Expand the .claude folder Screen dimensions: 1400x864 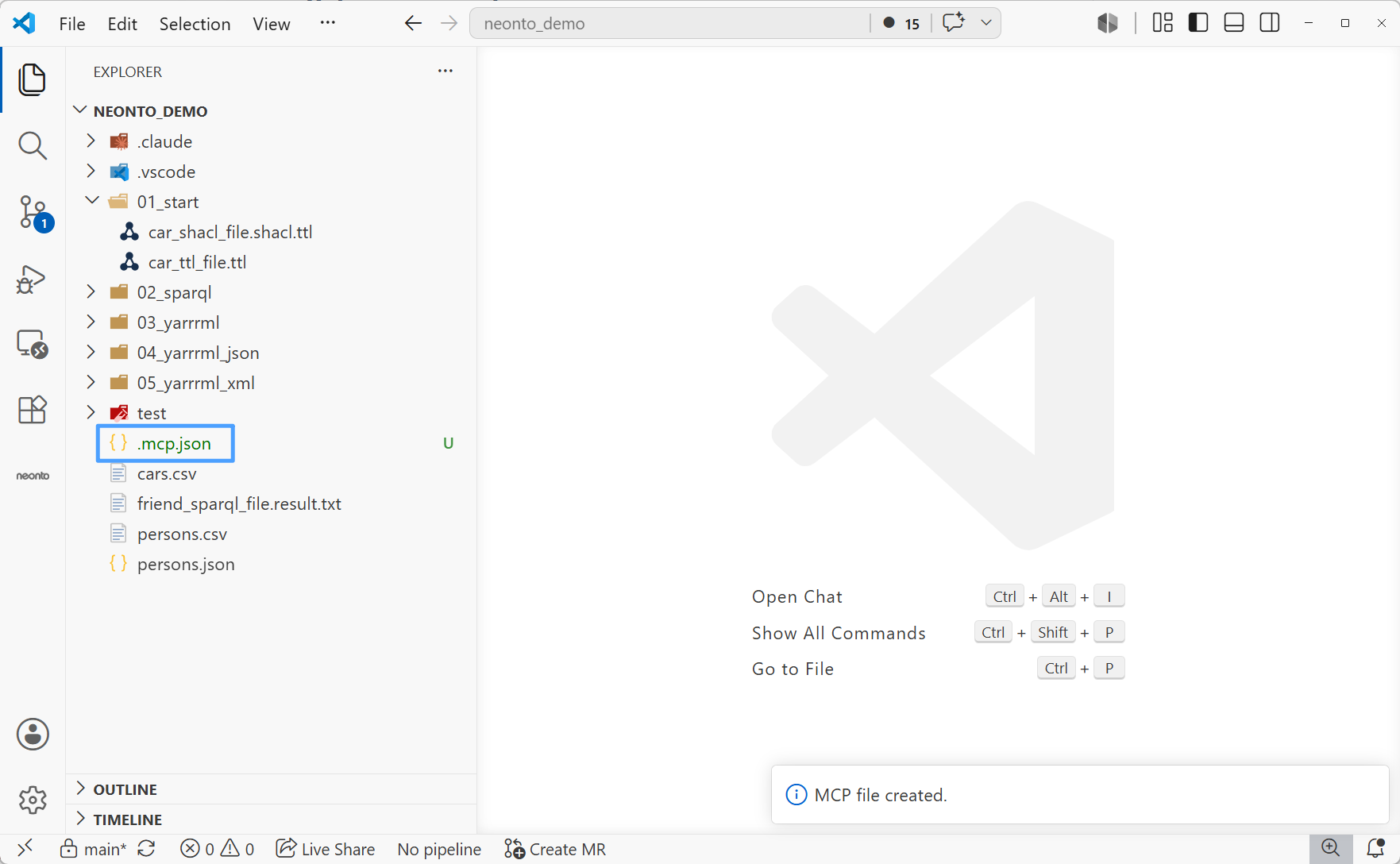(91, 141)
